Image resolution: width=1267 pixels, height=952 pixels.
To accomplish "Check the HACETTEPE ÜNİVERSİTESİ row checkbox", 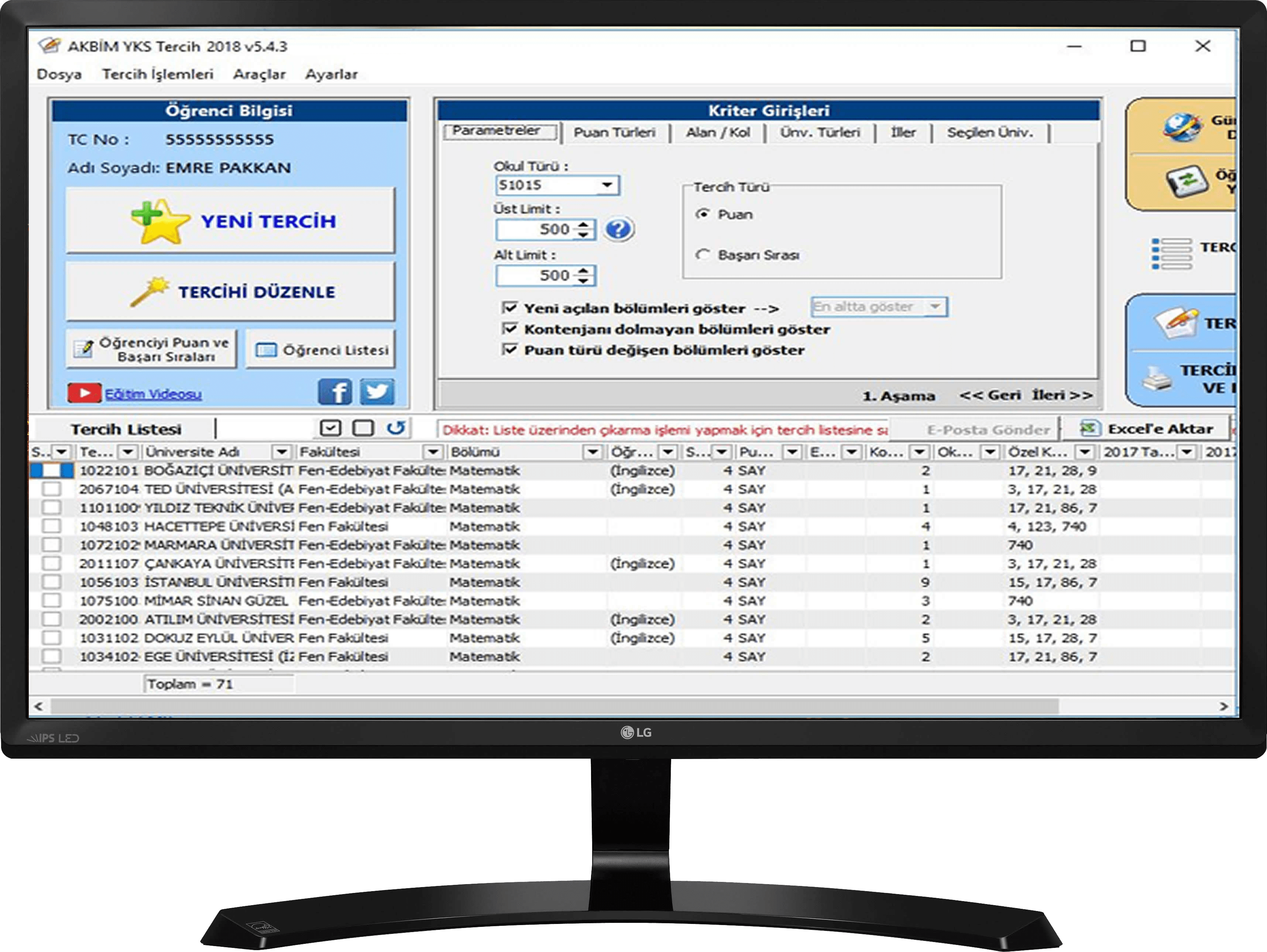I will pos(52,525).
